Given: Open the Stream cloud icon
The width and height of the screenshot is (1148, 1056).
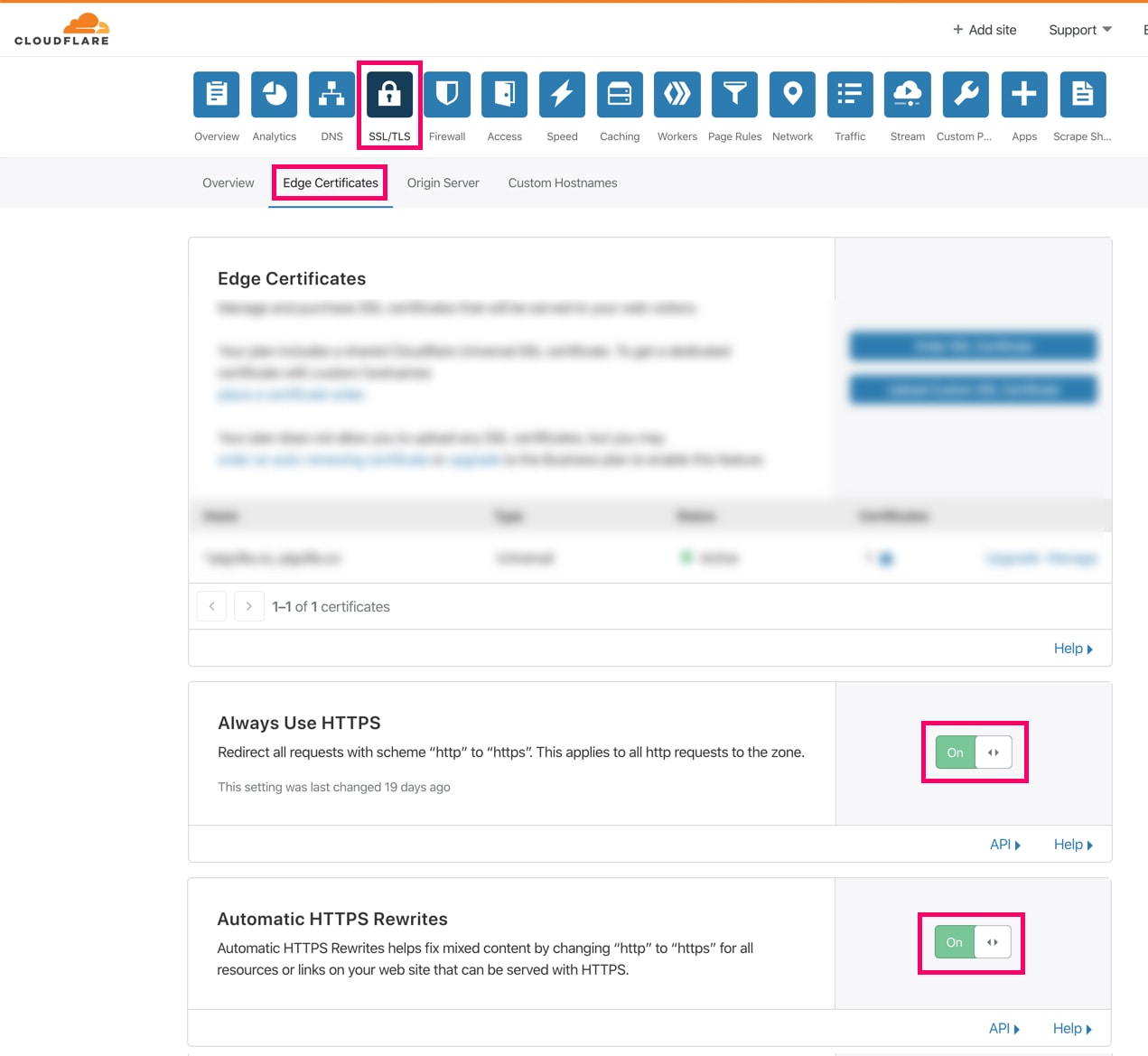Looking at the screenshot, I should point(908,95).
